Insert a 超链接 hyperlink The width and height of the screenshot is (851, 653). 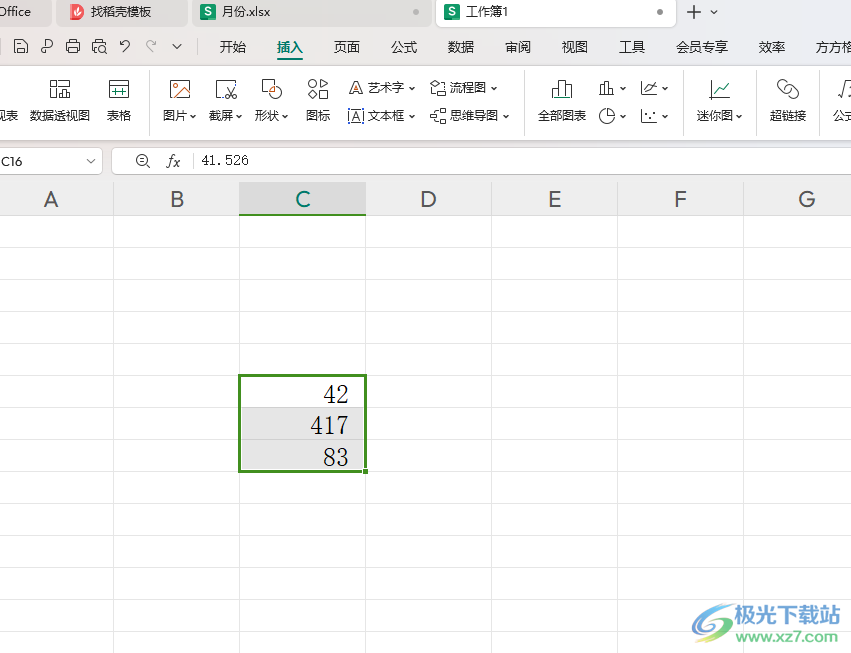coord(788,100)
